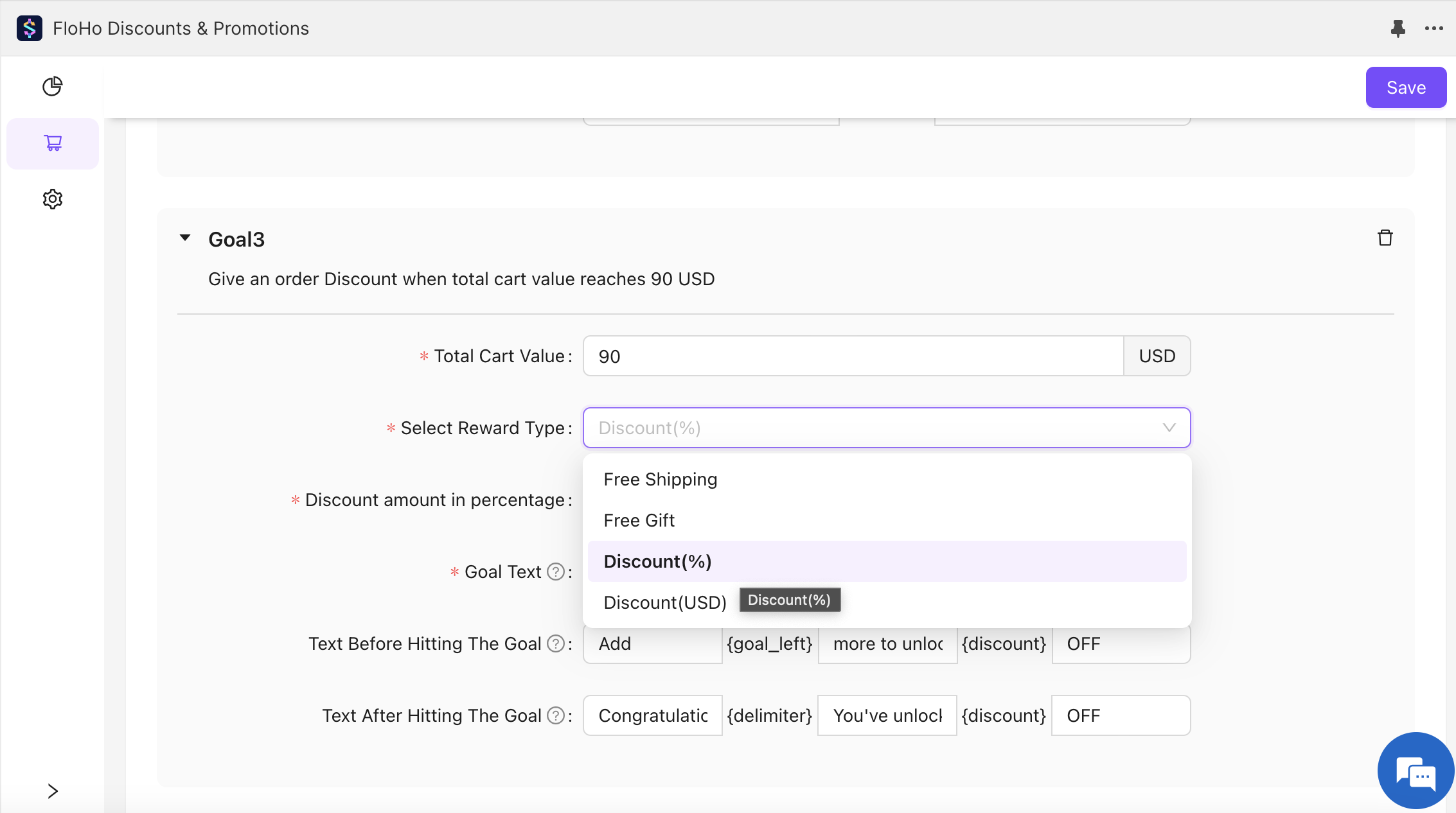Screen dimensions: 1456x813
Task: Select Discount(USD) reward option
Action: [665, 603]
